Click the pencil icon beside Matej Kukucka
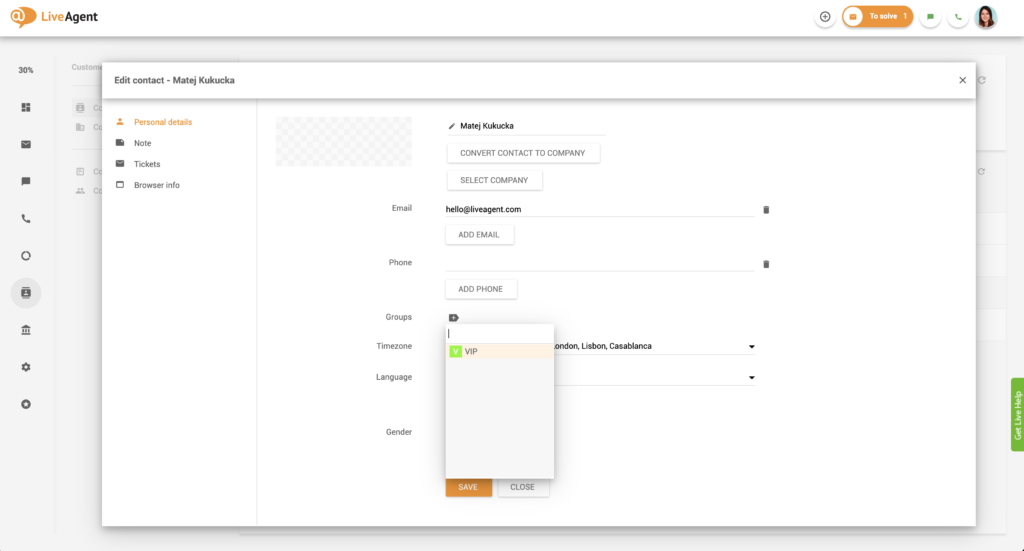Screen dimensions: 1024x551 point(452,127)
